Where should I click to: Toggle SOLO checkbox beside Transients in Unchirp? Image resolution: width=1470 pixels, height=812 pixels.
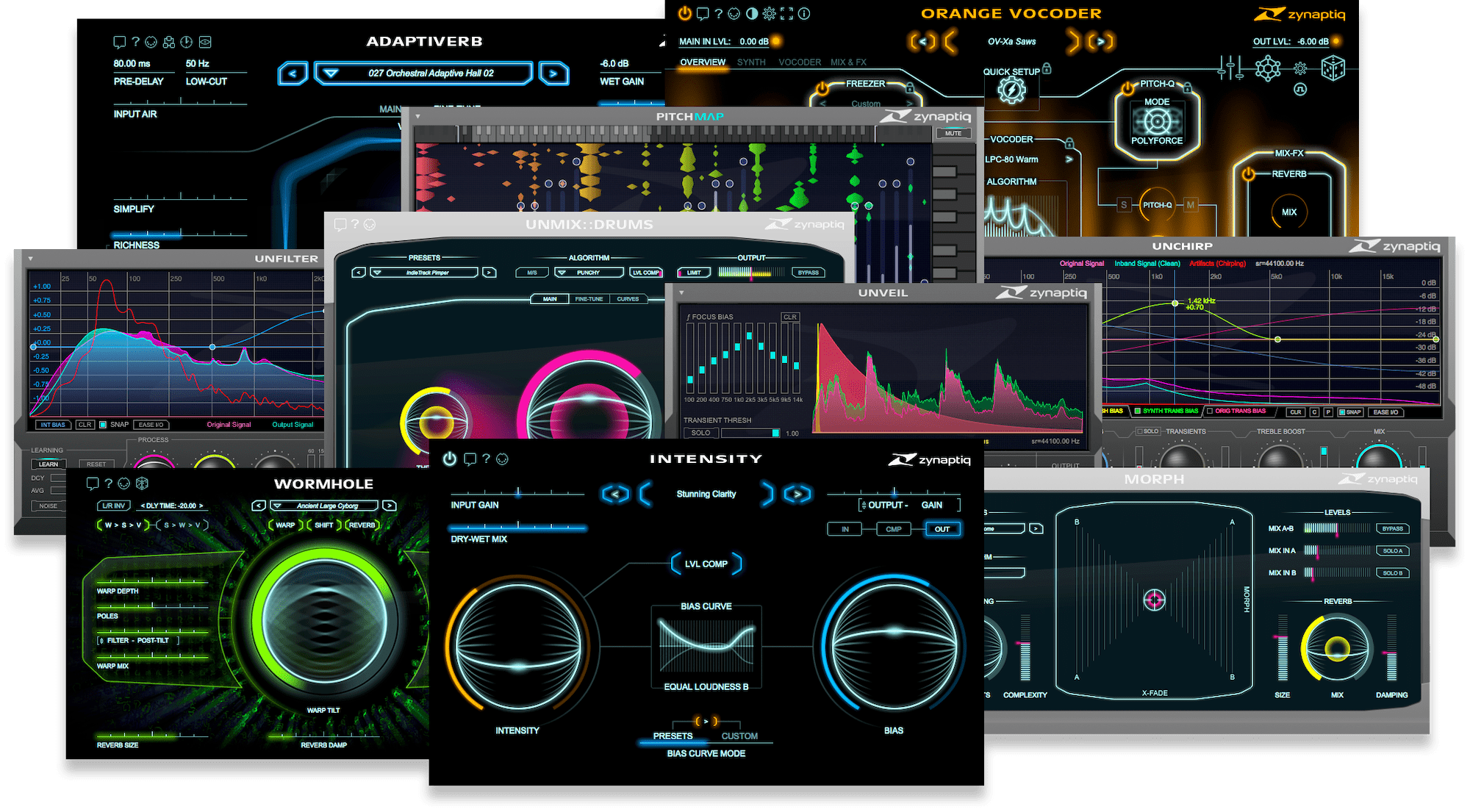point(1140,431)
